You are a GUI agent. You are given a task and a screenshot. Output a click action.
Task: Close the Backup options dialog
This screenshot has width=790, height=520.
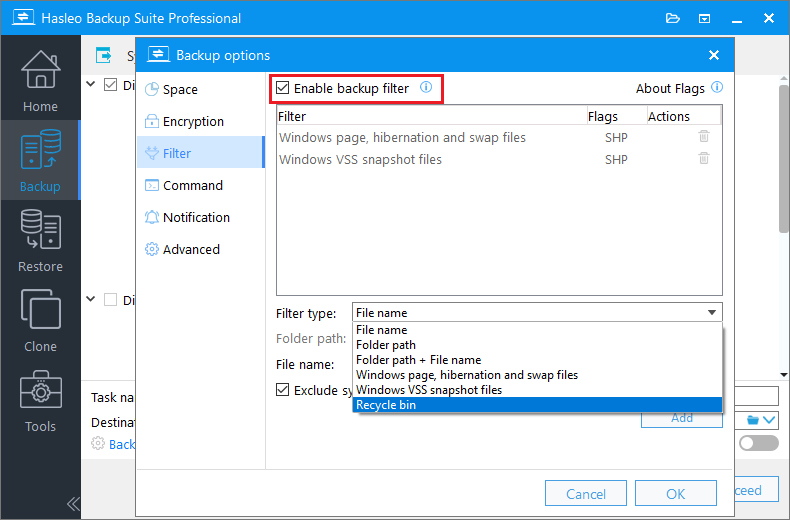(714, 55)
